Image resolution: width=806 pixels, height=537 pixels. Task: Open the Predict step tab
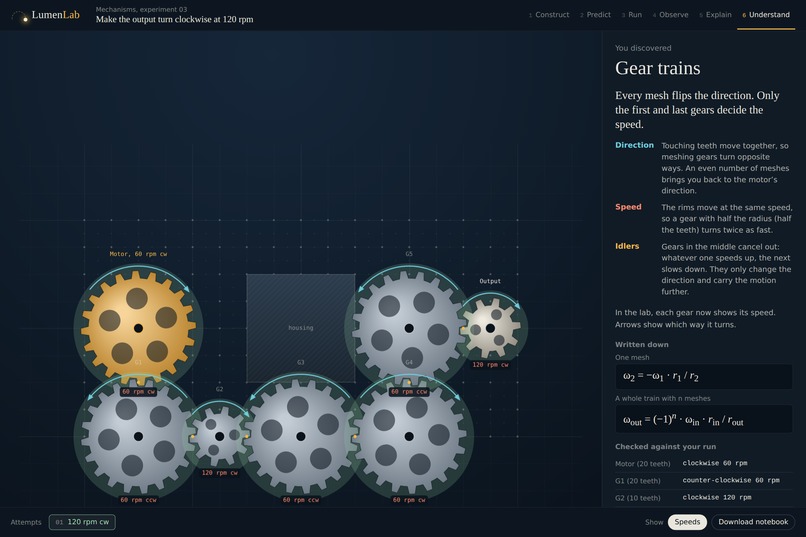click(x=596, y=15)
